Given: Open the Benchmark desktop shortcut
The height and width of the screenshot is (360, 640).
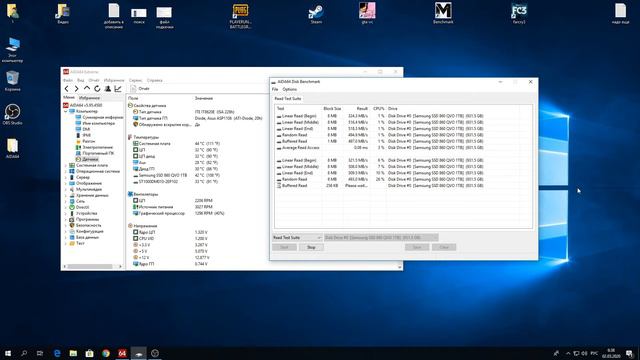Looking at the screenshot, I should coord(443,13).
